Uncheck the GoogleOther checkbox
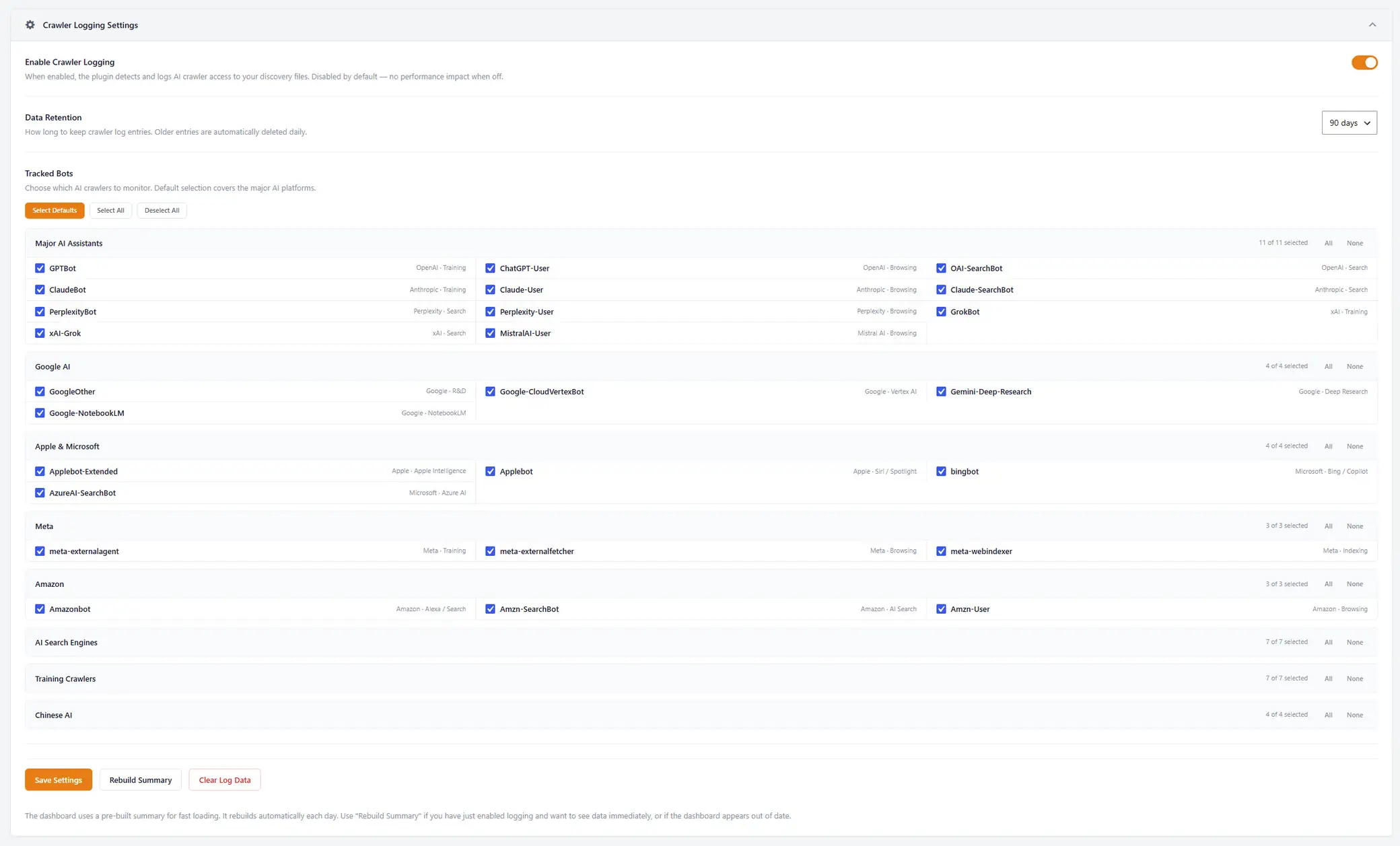1400x846 pixels. tap(40, 392)
